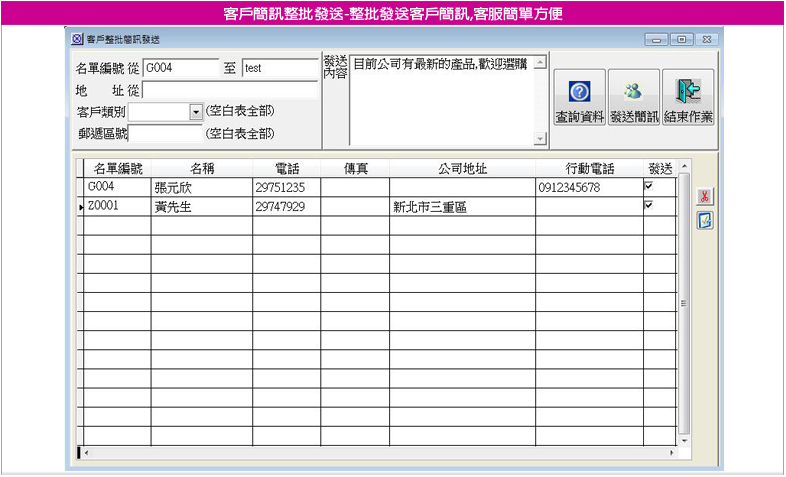Click the 郵遞區號 postal code field
The width and height of the screenshot is (786, 477).
(x=165, y=133)
